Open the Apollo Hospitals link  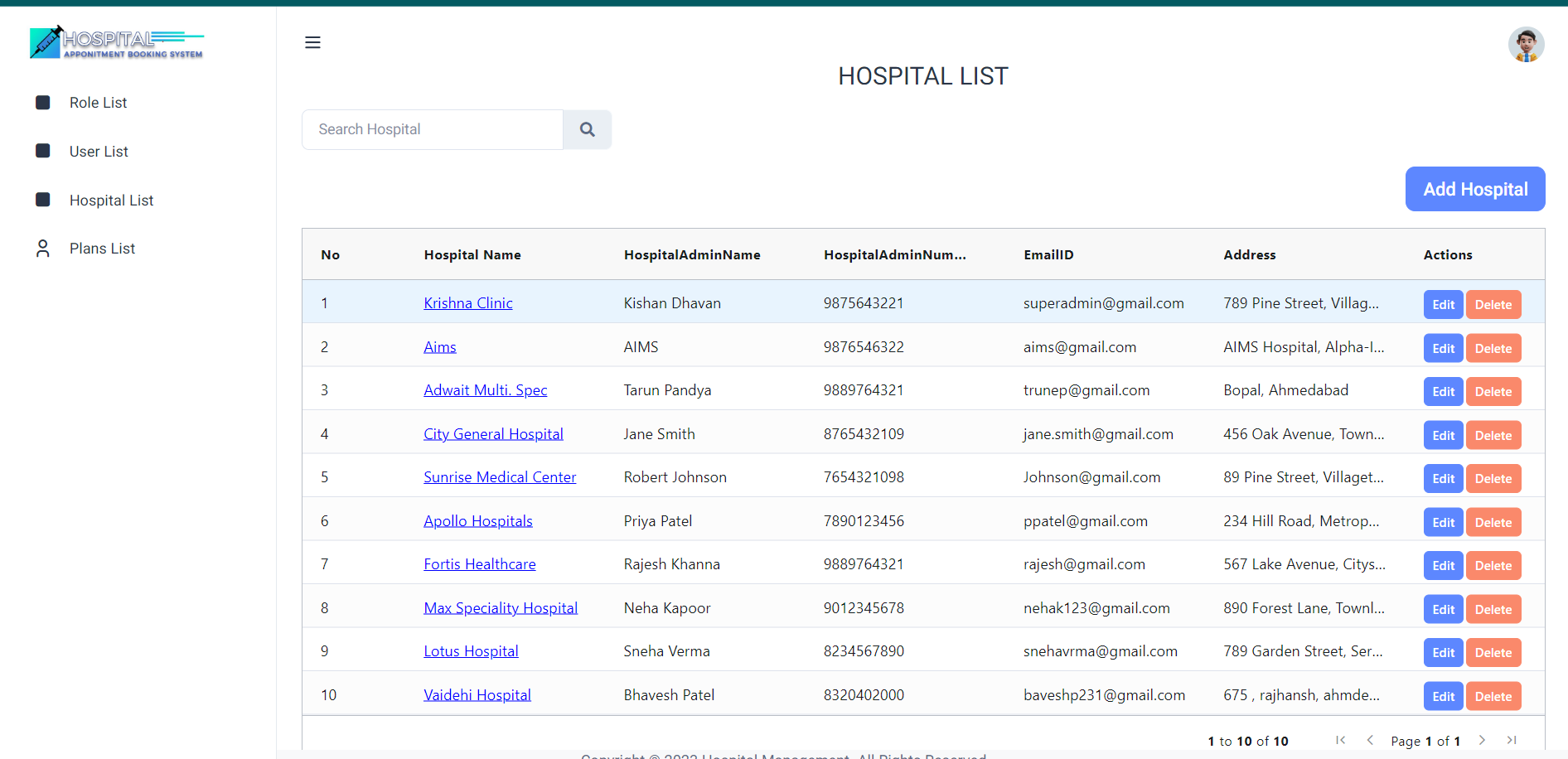[477, 521]
